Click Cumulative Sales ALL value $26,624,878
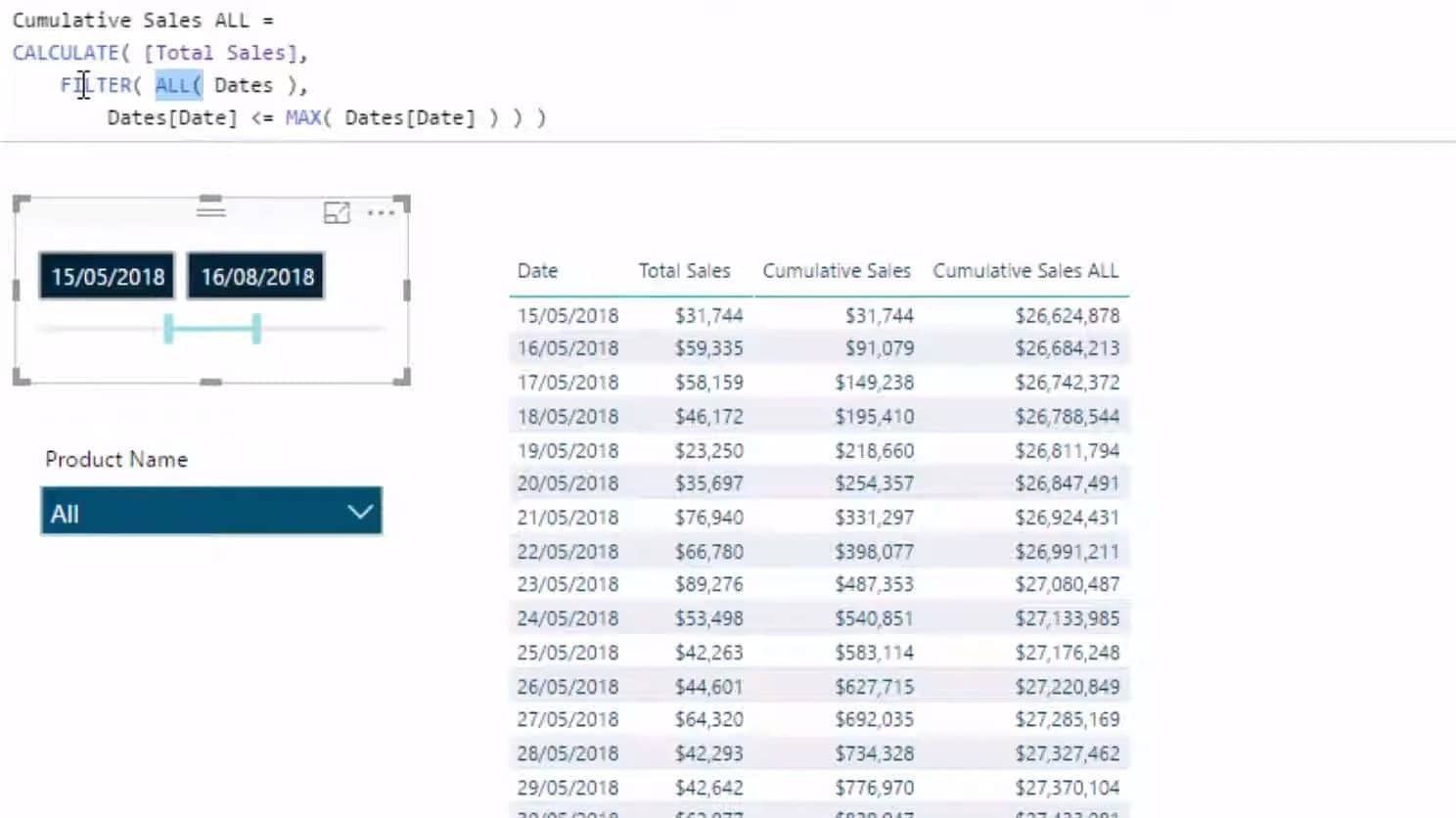The width and height of the screenshot is (1456, 818). (1067, 315)
